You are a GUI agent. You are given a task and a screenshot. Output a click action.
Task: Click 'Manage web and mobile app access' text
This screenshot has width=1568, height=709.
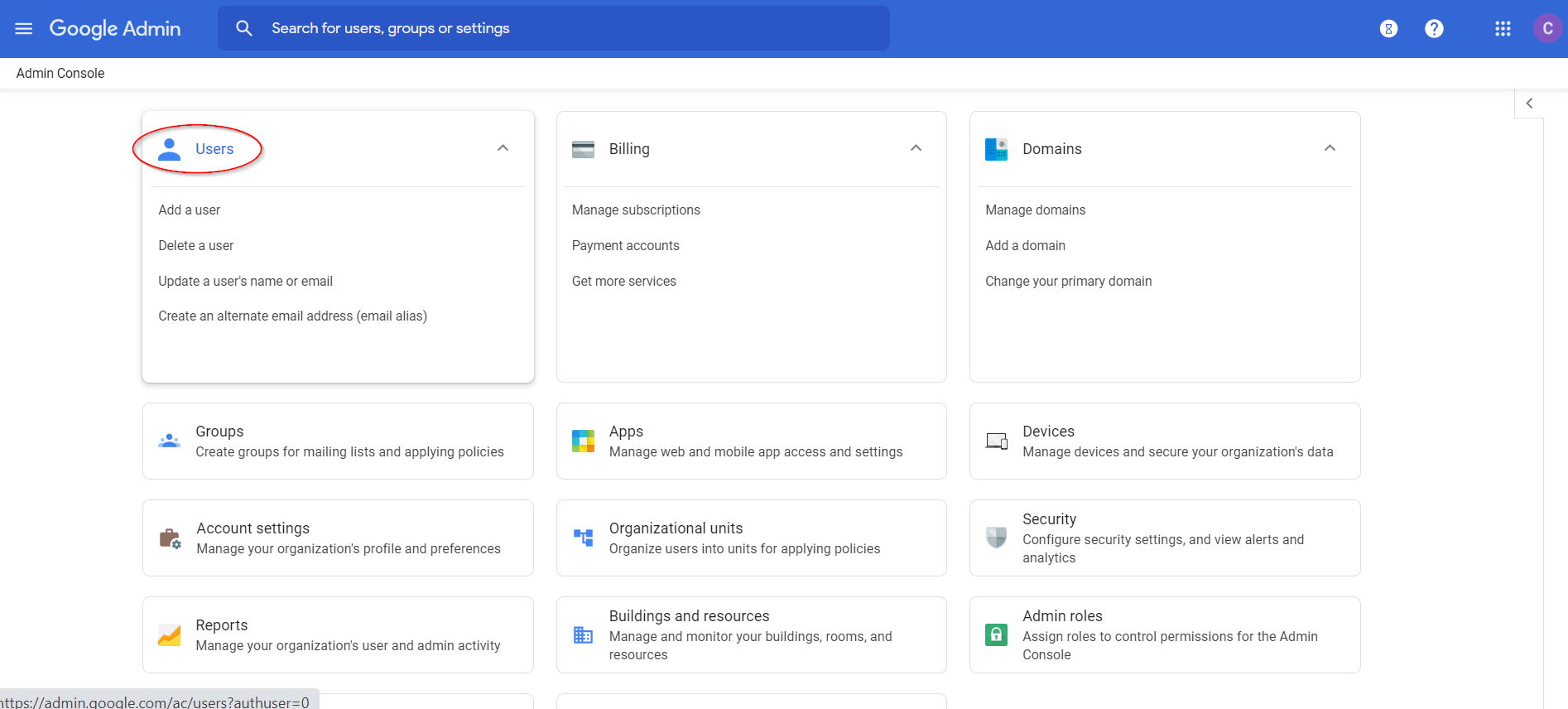tap(756, 452)
